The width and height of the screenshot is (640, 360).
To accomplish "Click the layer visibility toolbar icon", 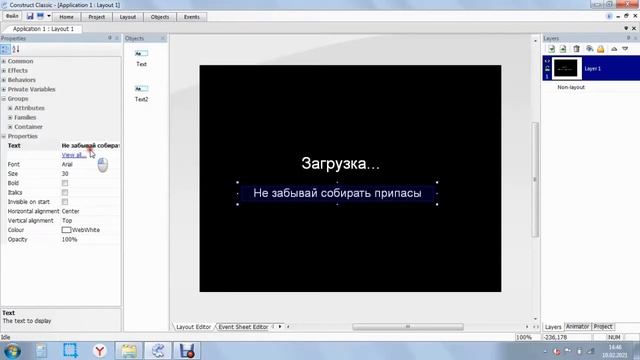I will click(589, 49).
